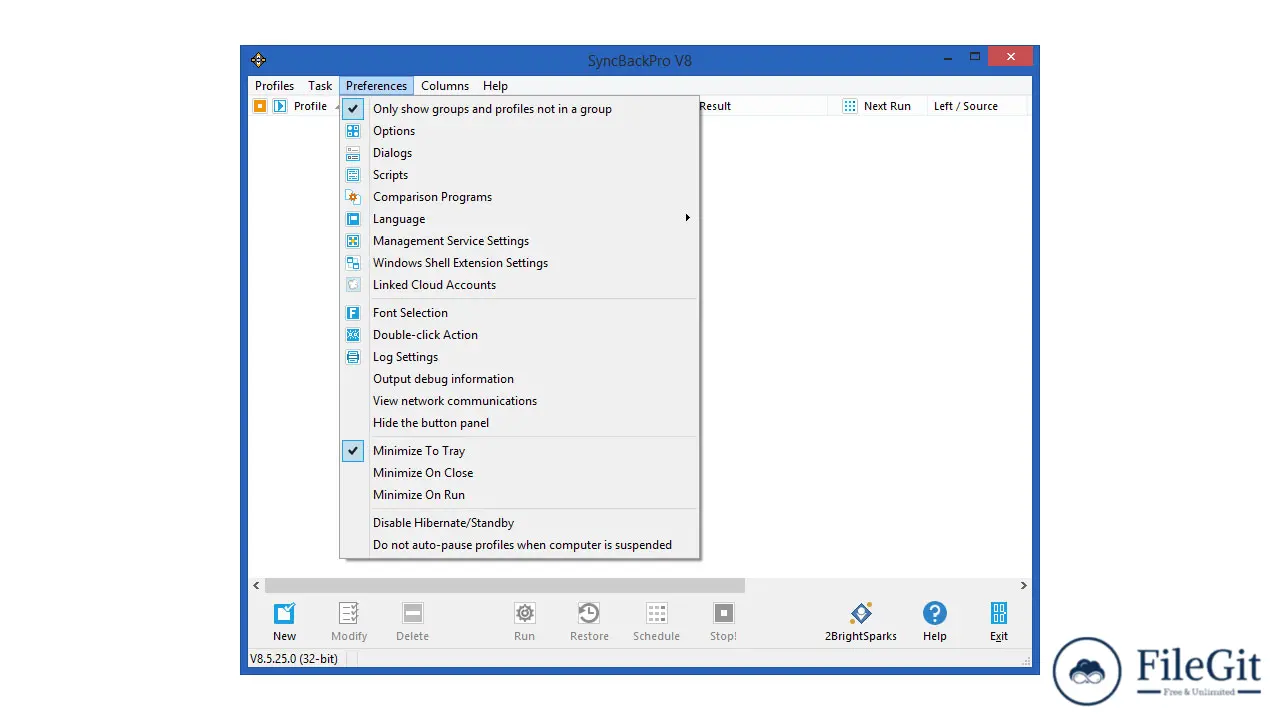Screen dimensions: 1280x720
Task: Click the Windows Shell Extension Settings icon
Action: 353,263
